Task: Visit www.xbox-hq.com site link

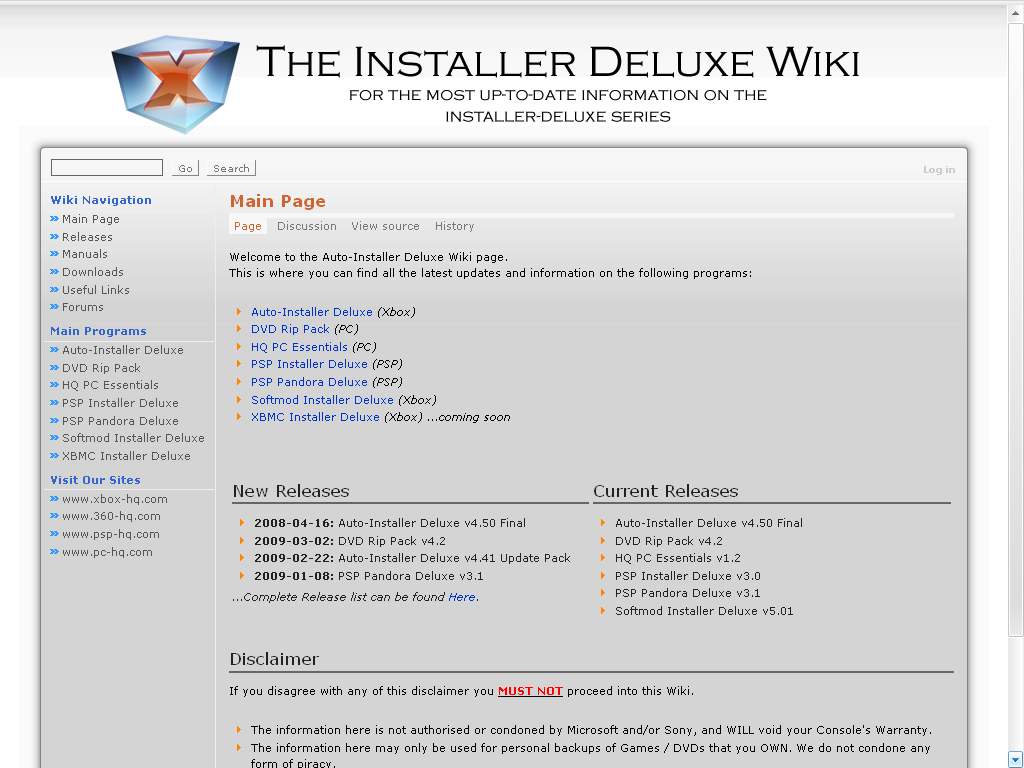Action: [x=115, y=499]
